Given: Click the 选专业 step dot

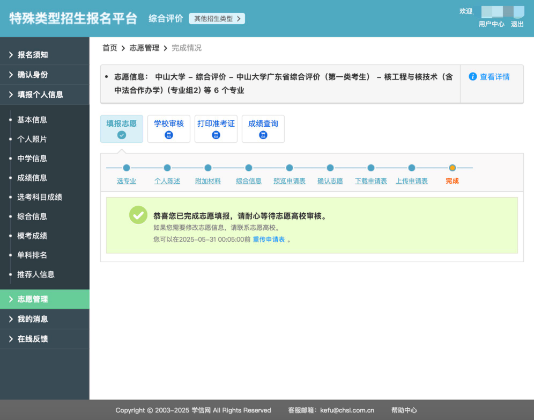Looking at the screenshot, I should click(126, 168).
